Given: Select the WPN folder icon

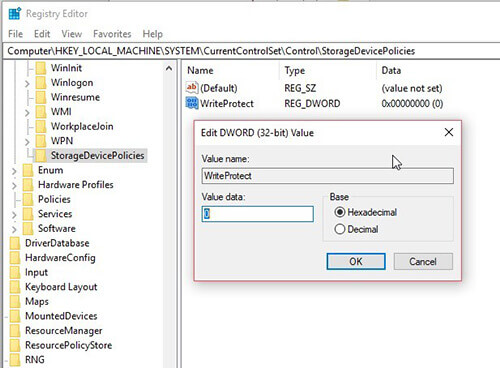Looking at the screenshot, I should (41, 141).
